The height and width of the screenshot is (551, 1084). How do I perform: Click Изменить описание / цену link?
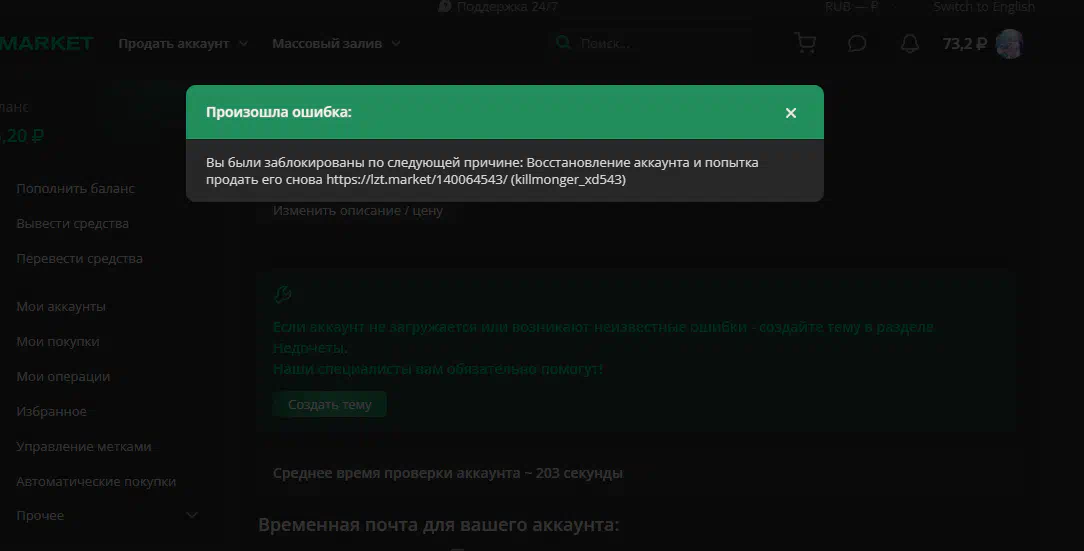pos(357,211)
